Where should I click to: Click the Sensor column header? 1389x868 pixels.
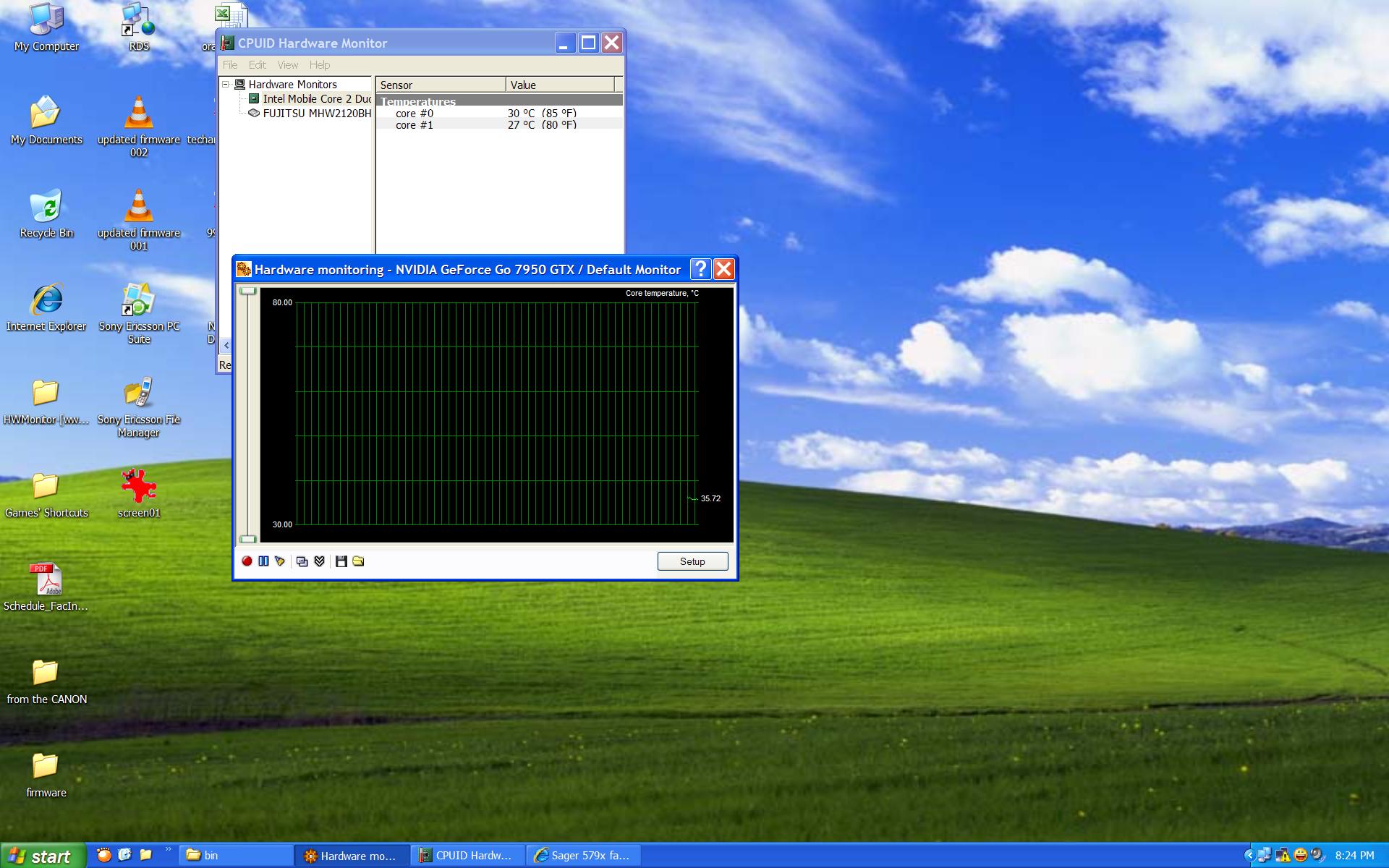441,85
